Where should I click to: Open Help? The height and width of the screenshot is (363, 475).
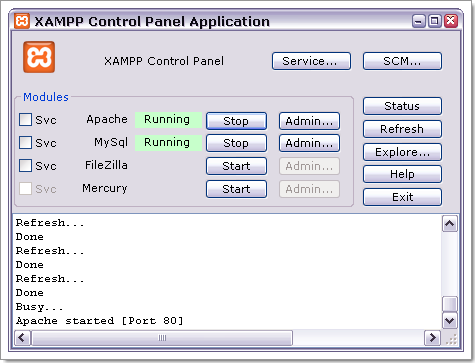click(x=402, y=174)
